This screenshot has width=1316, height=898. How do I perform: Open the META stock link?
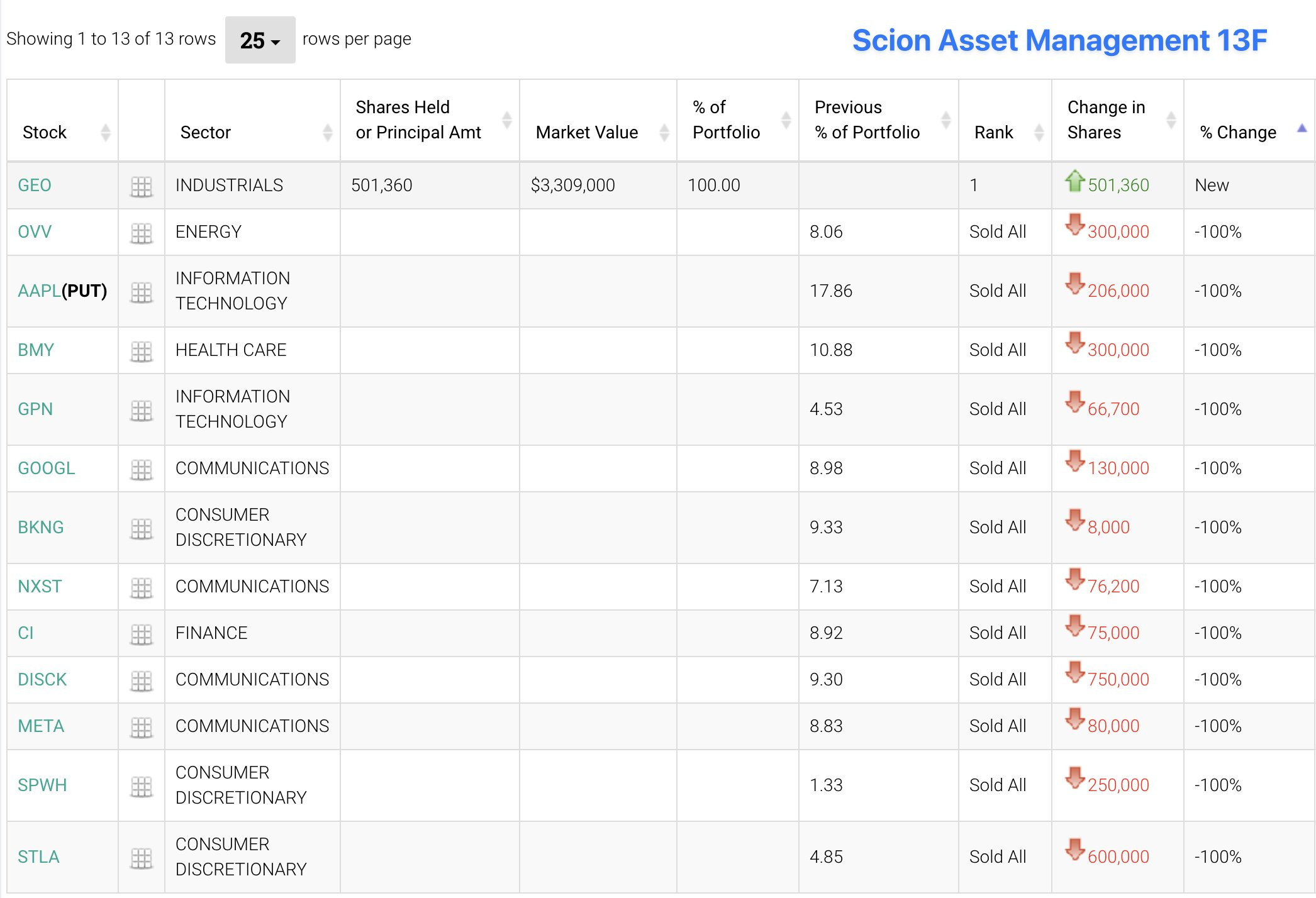pos(41,726)
